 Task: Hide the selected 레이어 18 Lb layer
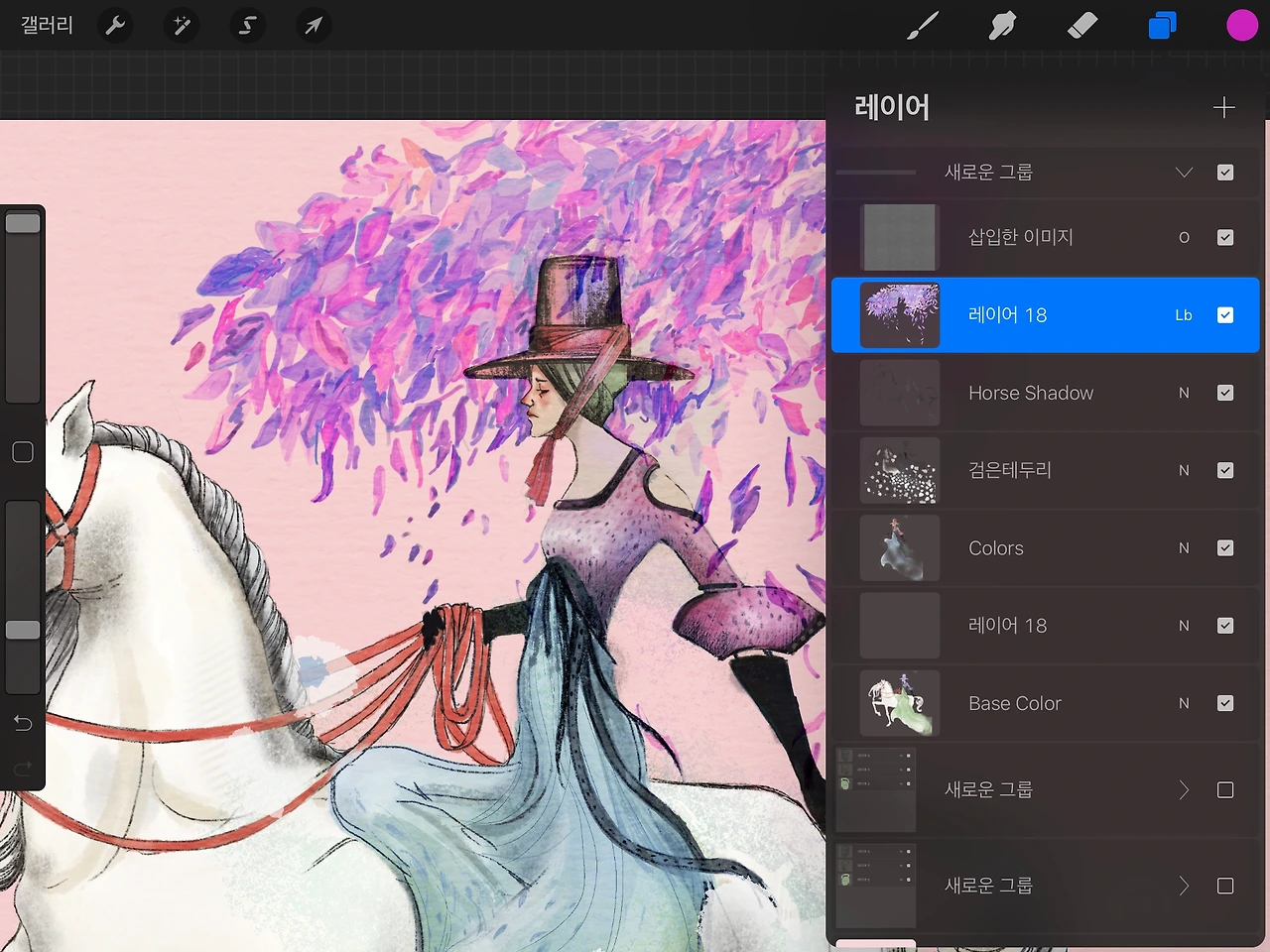(x=1225, y=315)
